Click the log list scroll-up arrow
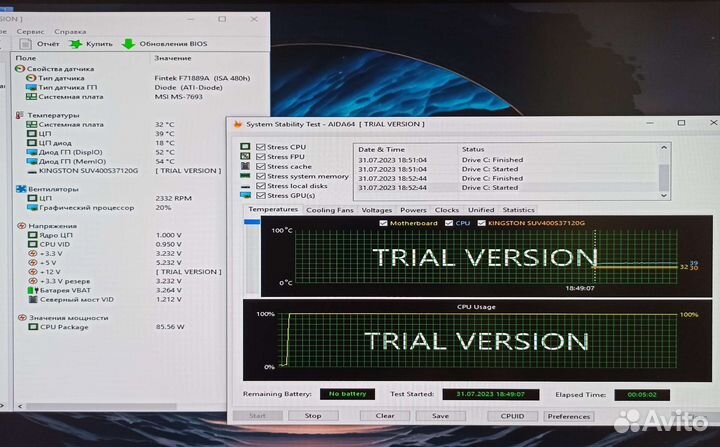 tap(664, 148)
